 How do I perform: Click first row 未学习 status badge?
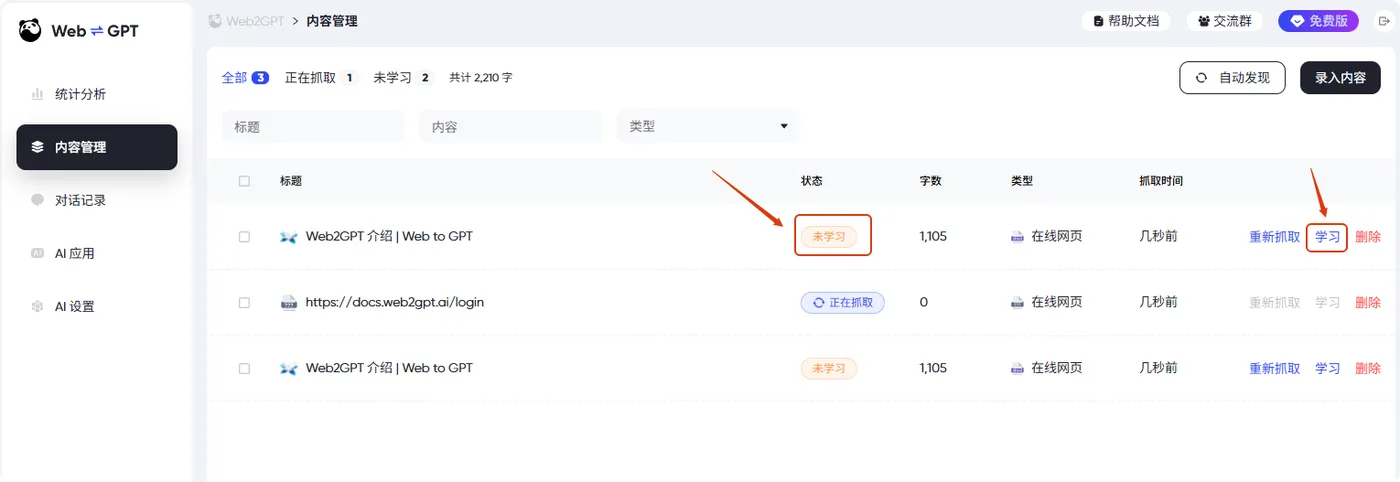829,237
